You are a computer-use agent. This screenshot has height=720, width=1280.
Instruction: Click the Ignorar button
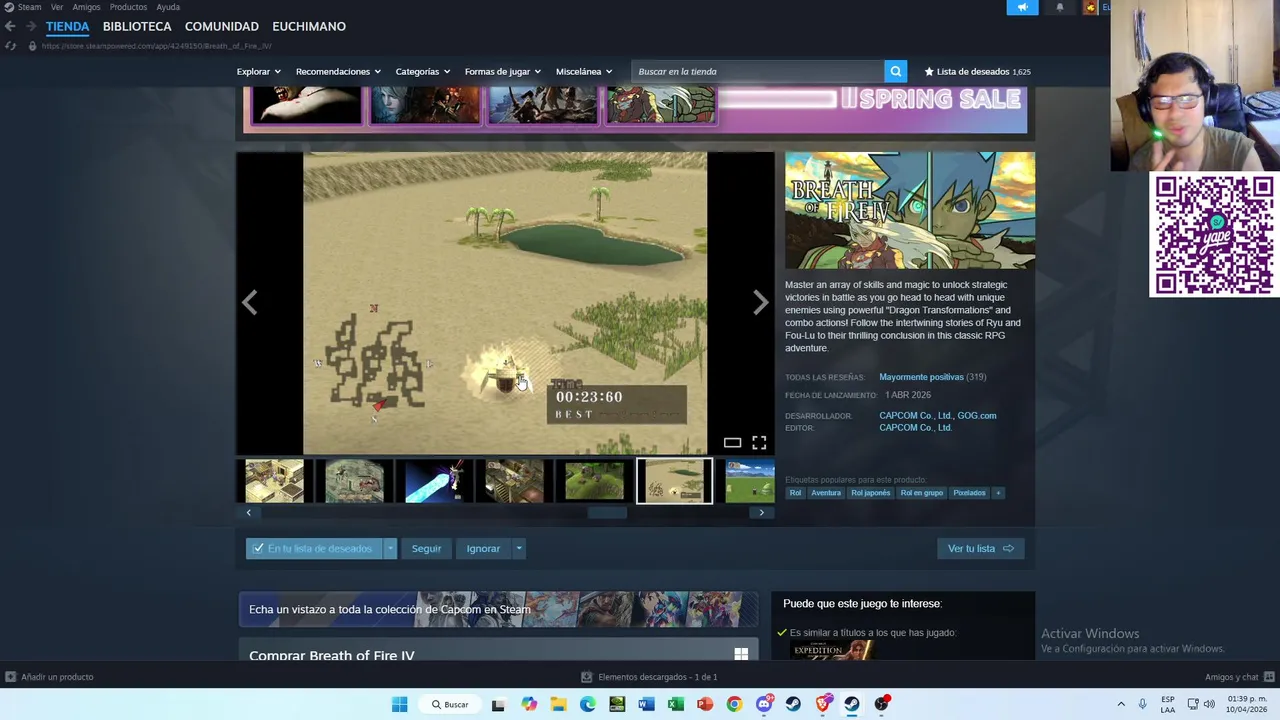click(x=483, y=548)
